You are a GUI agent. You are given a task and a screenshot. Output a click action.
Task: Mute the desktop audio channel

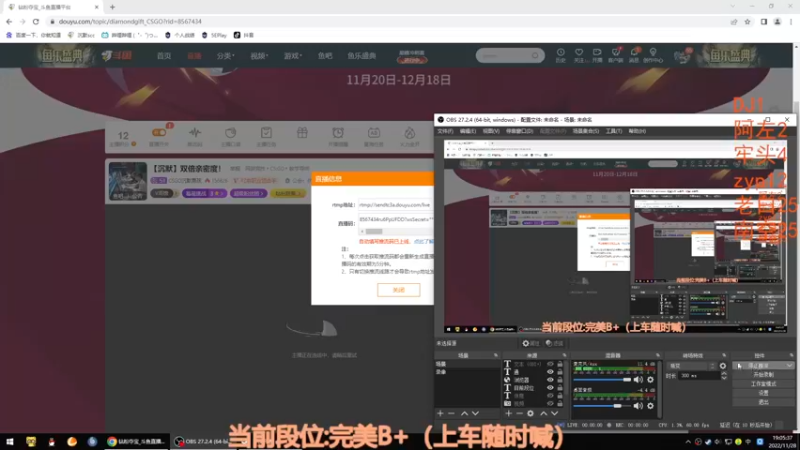pos(638,406)
